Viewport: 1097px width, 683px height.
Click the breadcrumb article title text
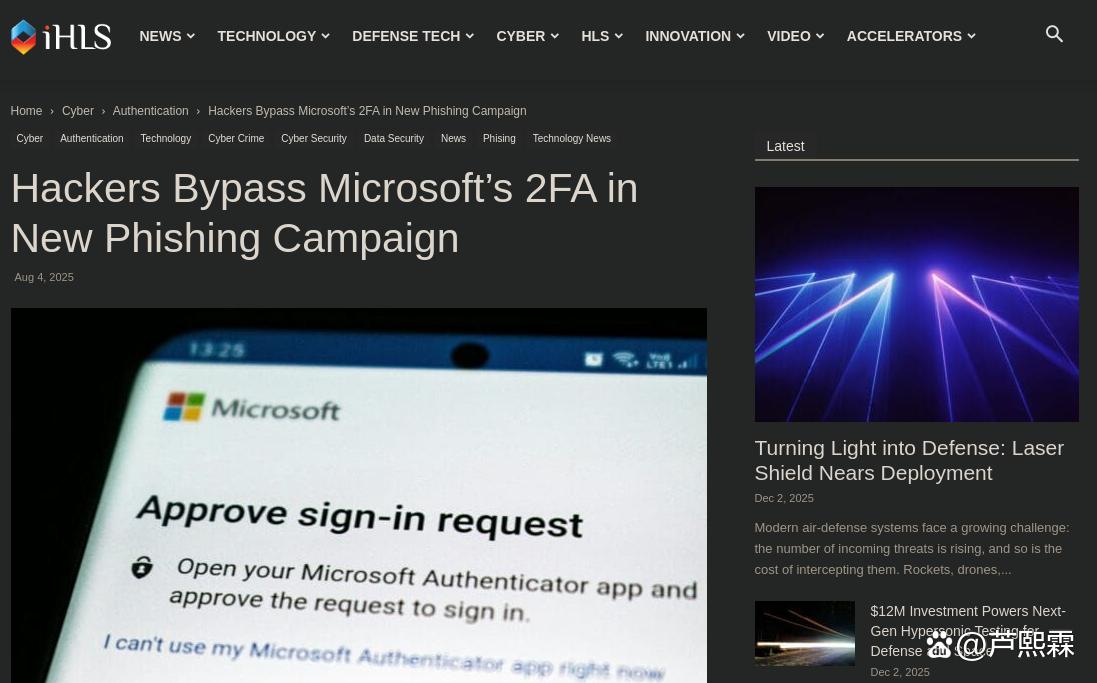[367, 111]
